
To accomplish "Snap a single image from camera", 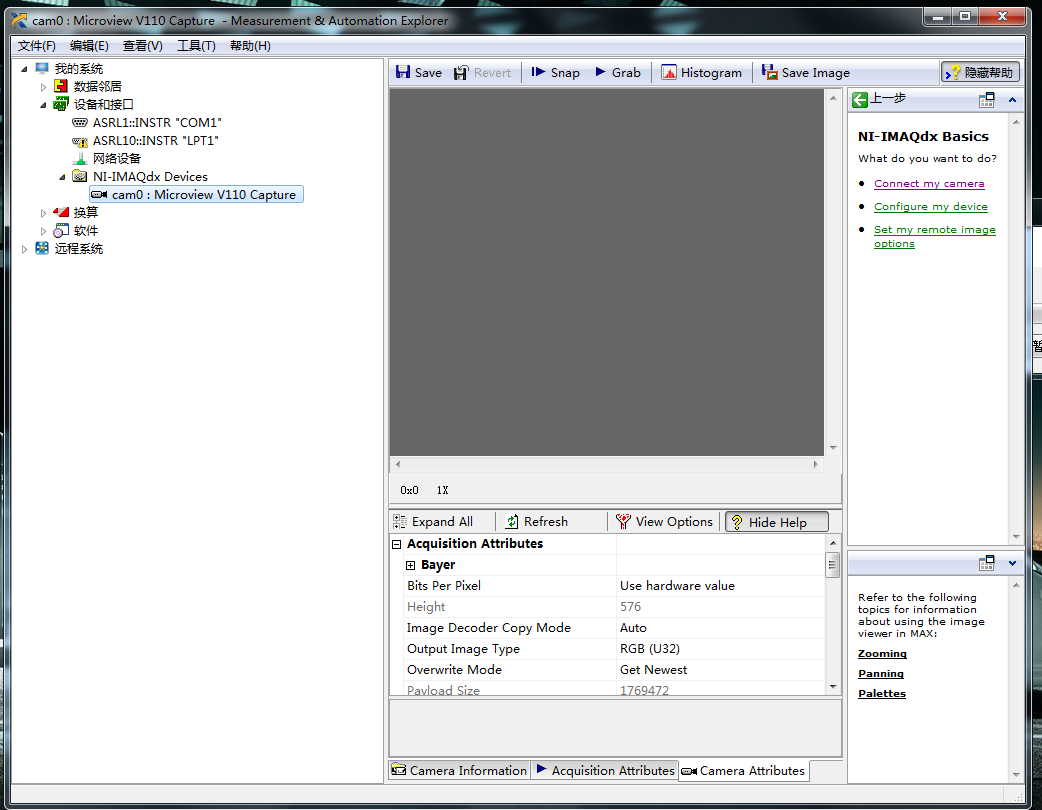I will coord(555,72).
